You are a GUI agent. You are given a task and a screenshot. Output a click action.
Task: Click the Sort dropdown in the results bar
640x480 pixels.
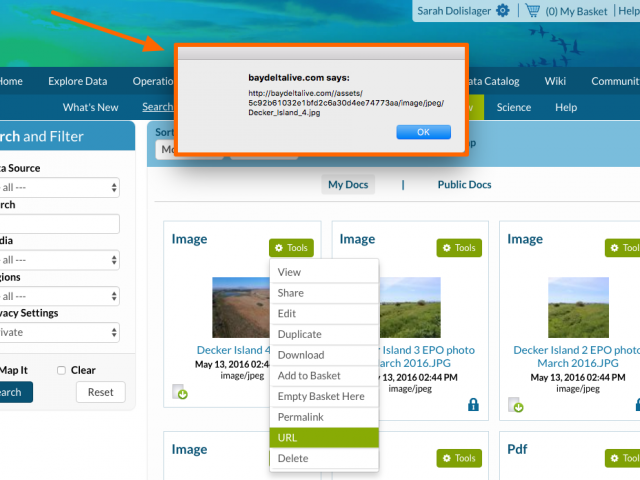click(189, 149)
